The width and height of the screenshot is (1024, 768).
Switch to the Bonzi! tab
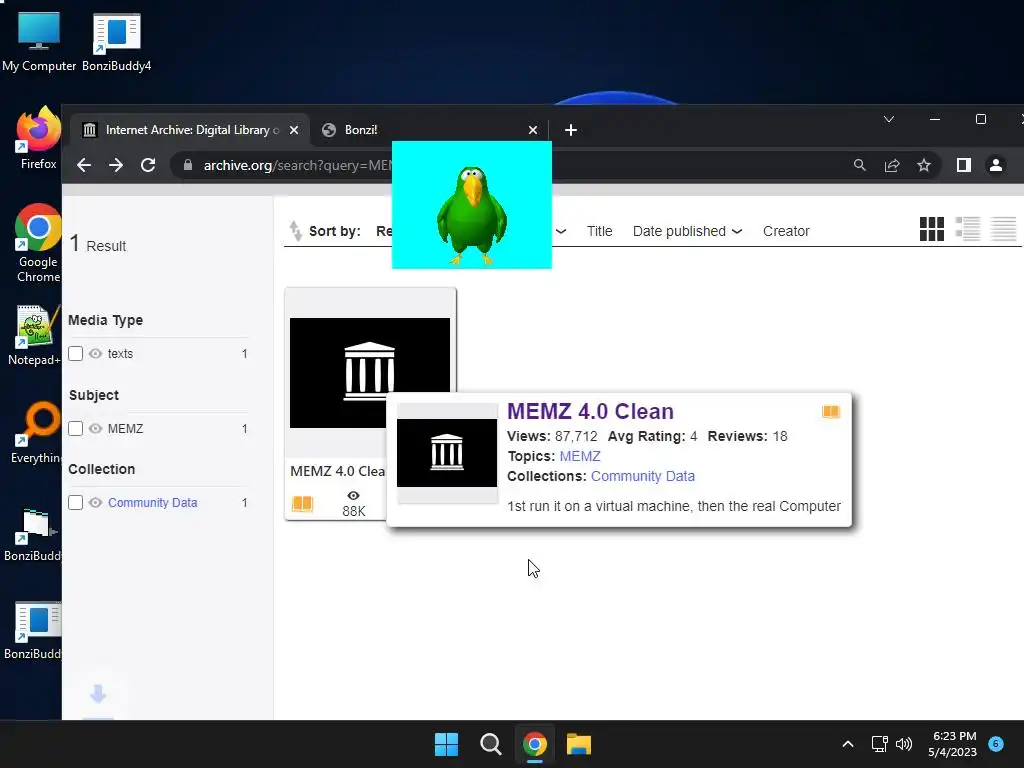click(x=431, y=130)
